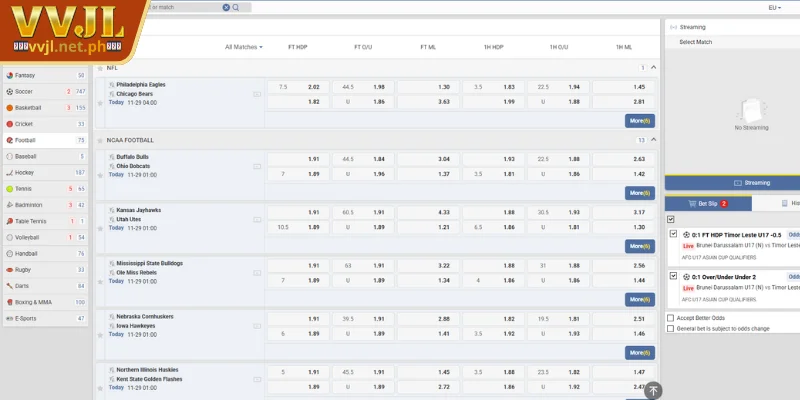Favorite the Kansas Jayhawks match star
Image resolution: width=800 pixels, height=400 pixels.
point(100,229)
